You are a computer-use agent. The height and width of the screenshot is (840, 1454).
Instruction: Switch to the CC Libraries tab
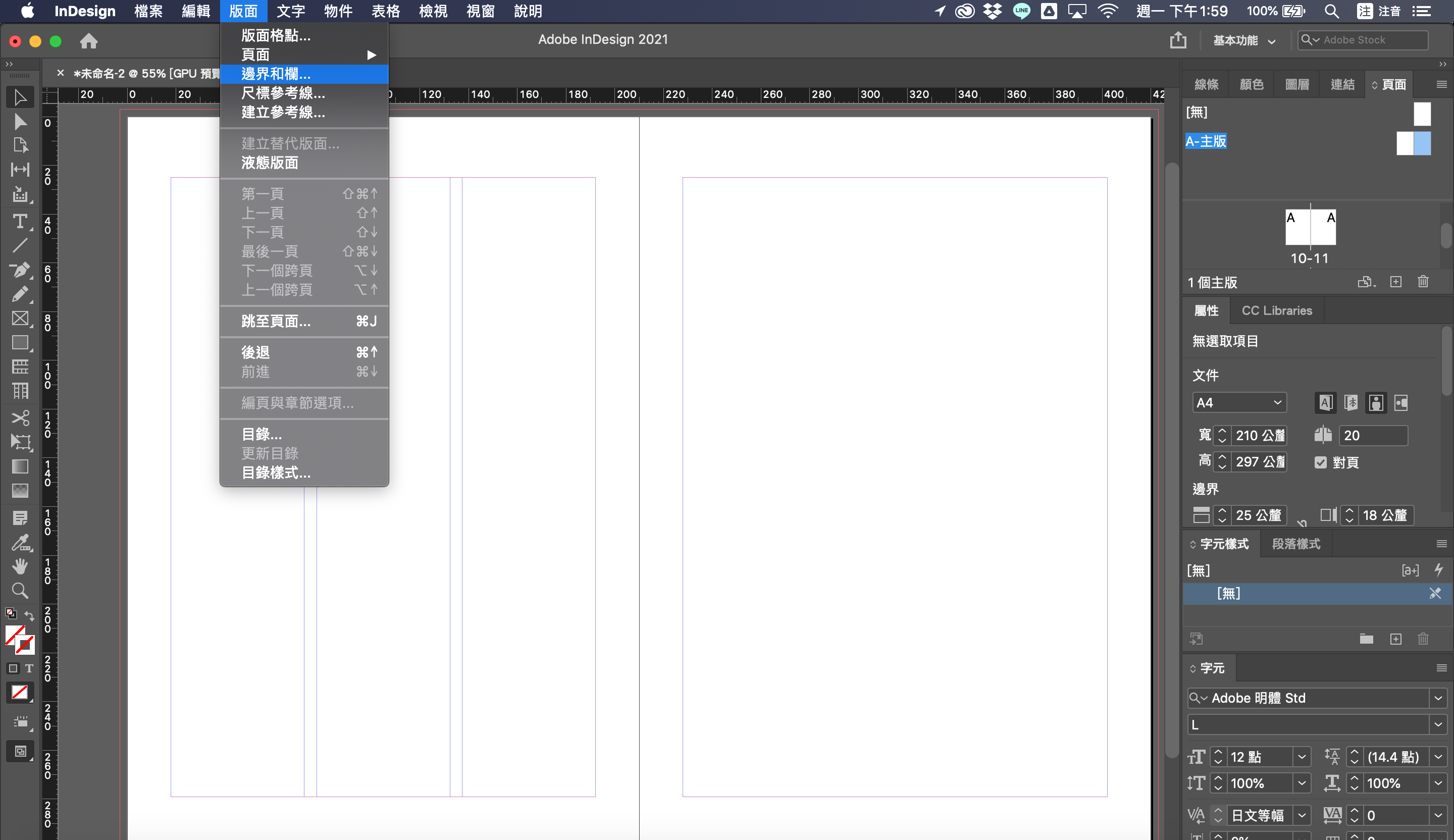(1276, 310)
